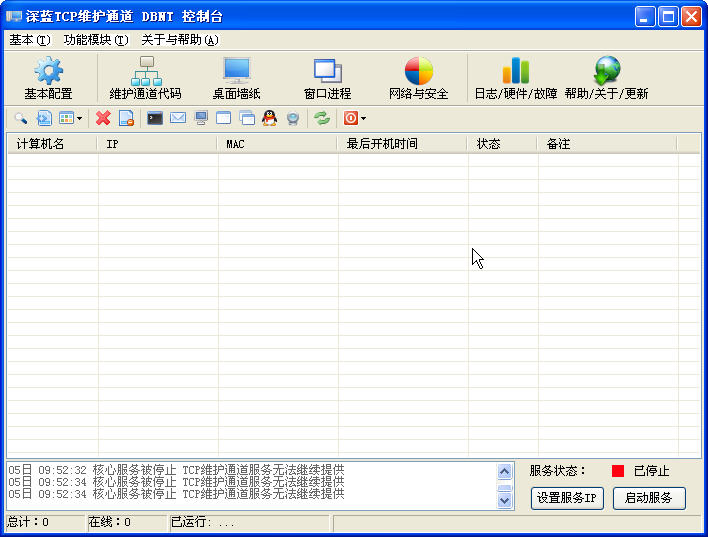Open 日志/硬件/故障 bar chart icon
The image size is (708, 537).
516,71
